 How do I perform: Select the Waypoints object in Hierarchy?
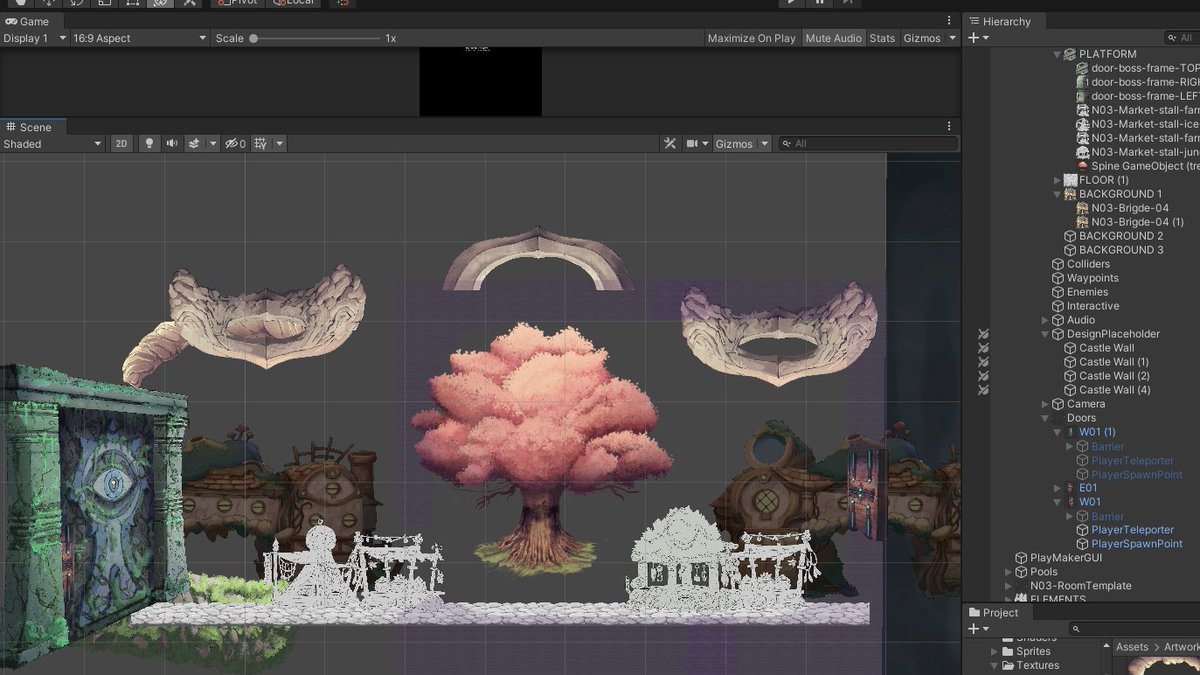tap(1085, 278)
